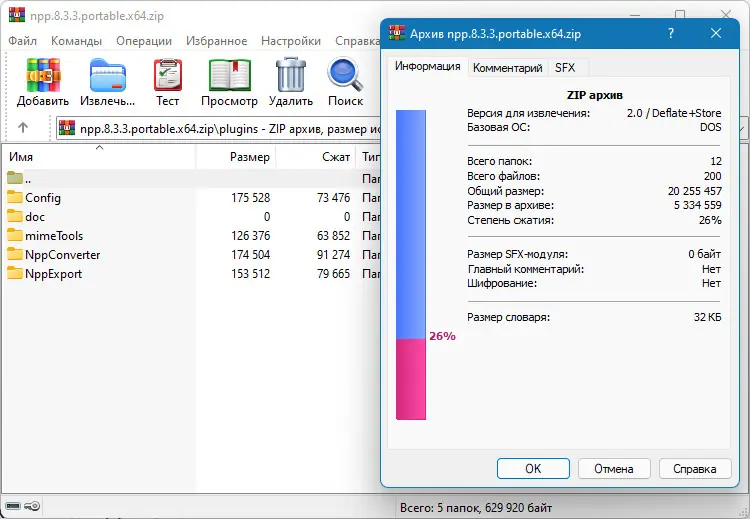Screen dimensions: 750x519
Task: Sort by the Сжат column header
Action: point(316,157)
